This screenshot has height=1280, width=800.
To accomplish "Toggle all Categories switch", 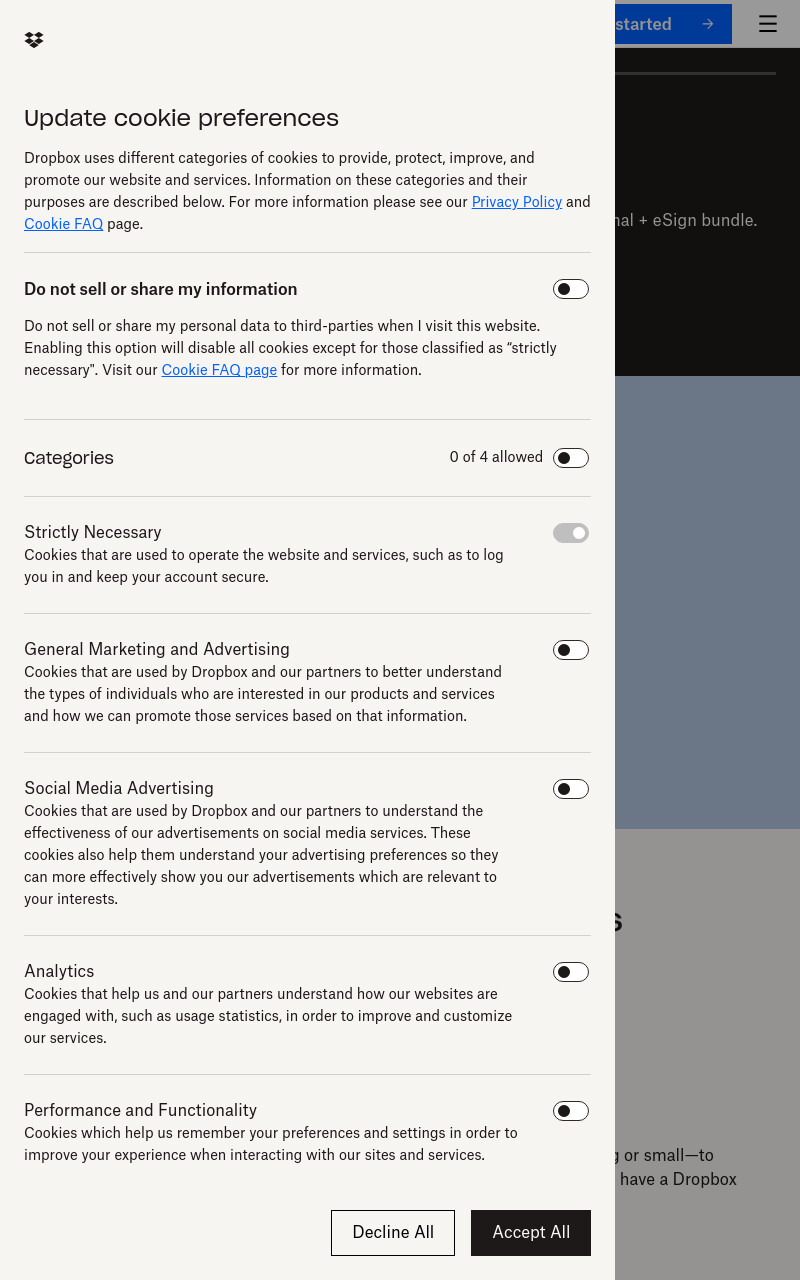I will 571,458.
